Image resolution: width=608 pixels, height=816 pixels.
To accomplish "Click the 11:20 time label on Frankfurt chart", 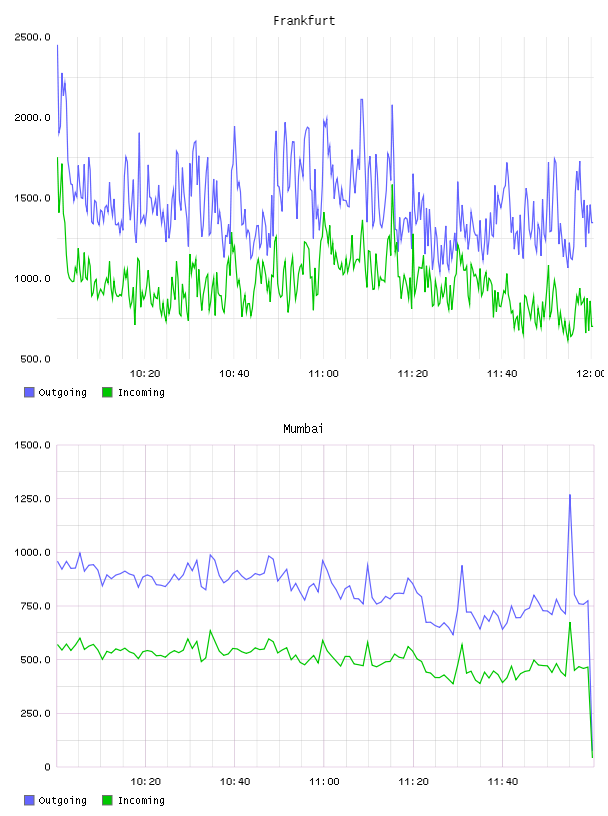I will 413,374.
